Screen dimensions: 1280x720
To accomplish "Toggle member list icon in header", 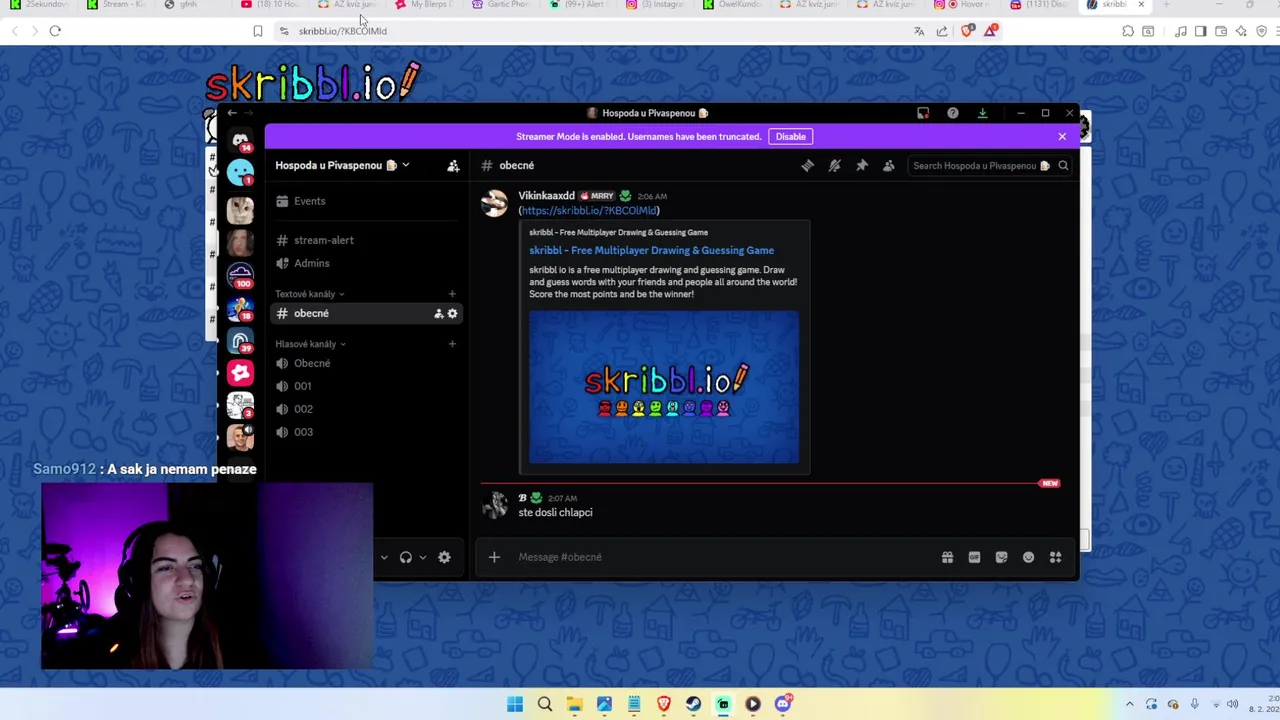I will [889, 166].
